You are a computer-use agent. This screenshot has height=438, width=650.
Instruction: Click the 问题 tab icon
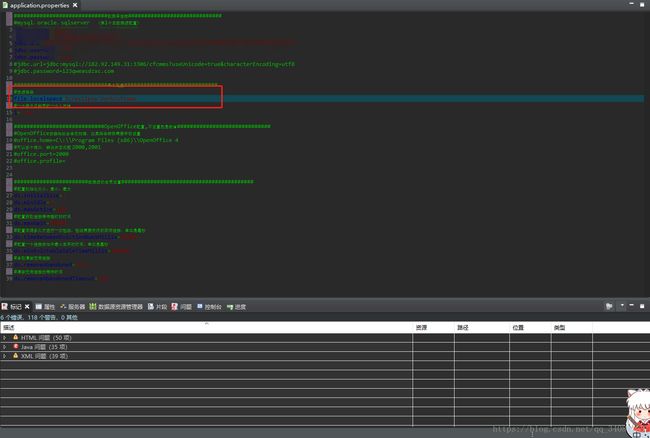click(175, 306)
